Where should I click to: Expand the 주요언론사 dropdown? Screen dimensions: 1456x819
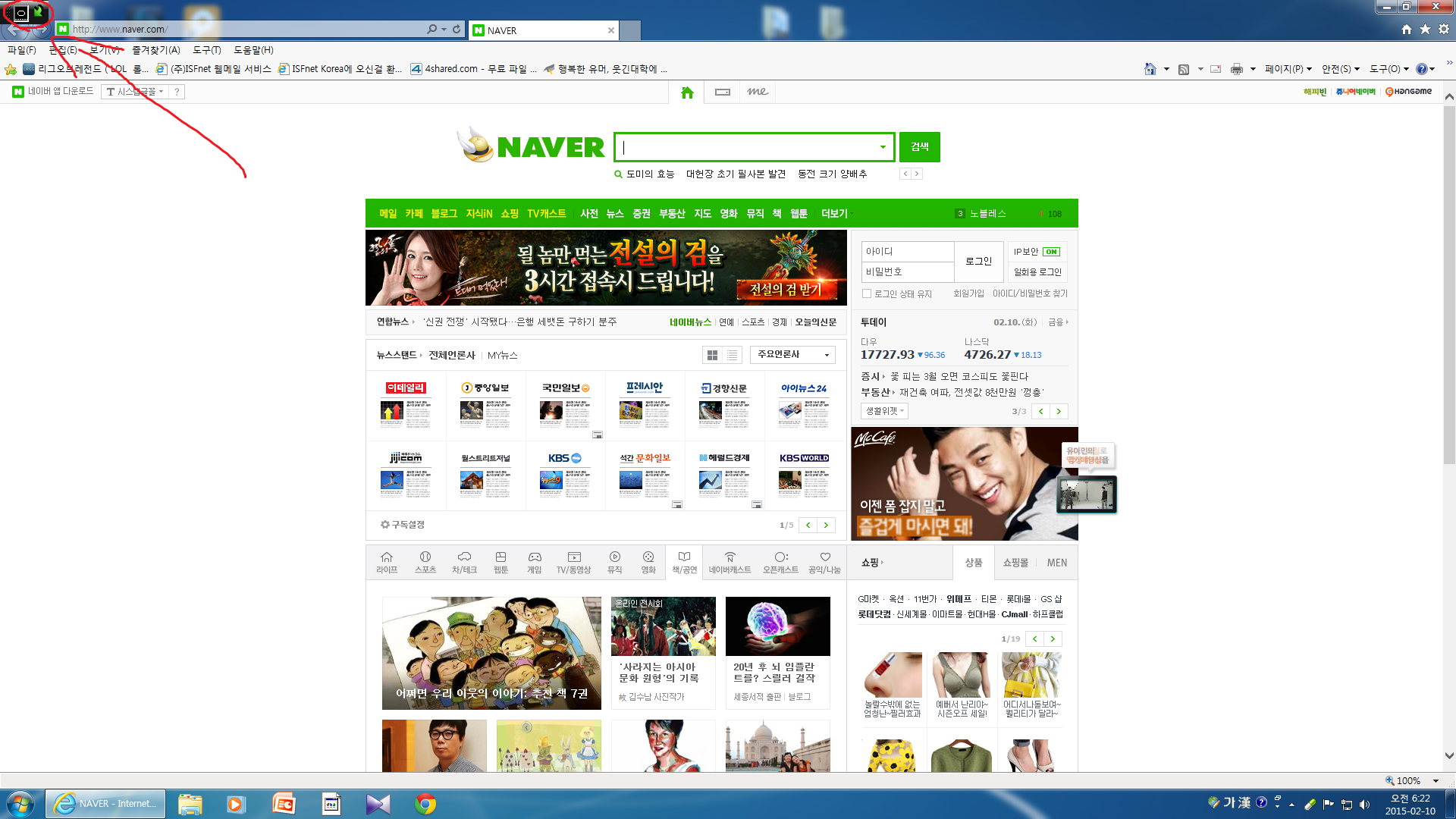(x=792, y=355)
